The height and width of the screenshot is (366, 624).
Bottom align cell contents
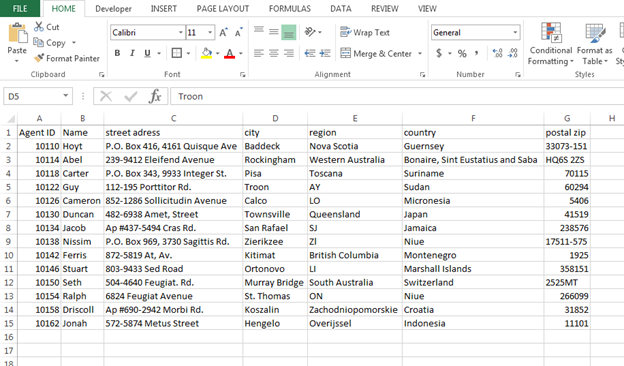coord(289,32)
